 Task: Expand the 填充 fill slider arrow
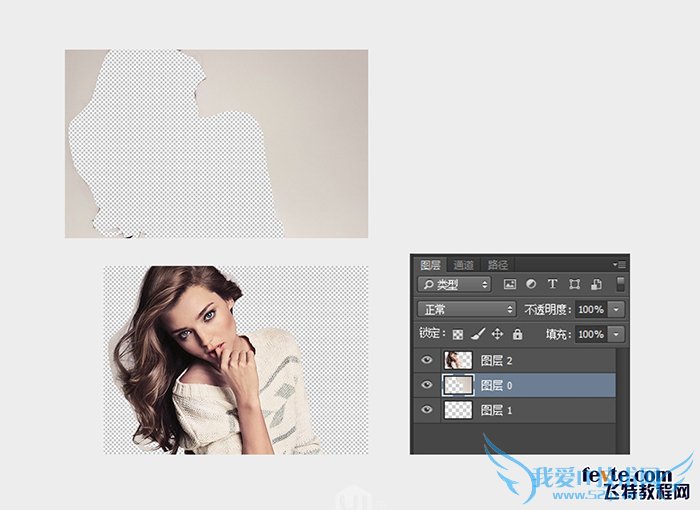click(x=616, y=334)
